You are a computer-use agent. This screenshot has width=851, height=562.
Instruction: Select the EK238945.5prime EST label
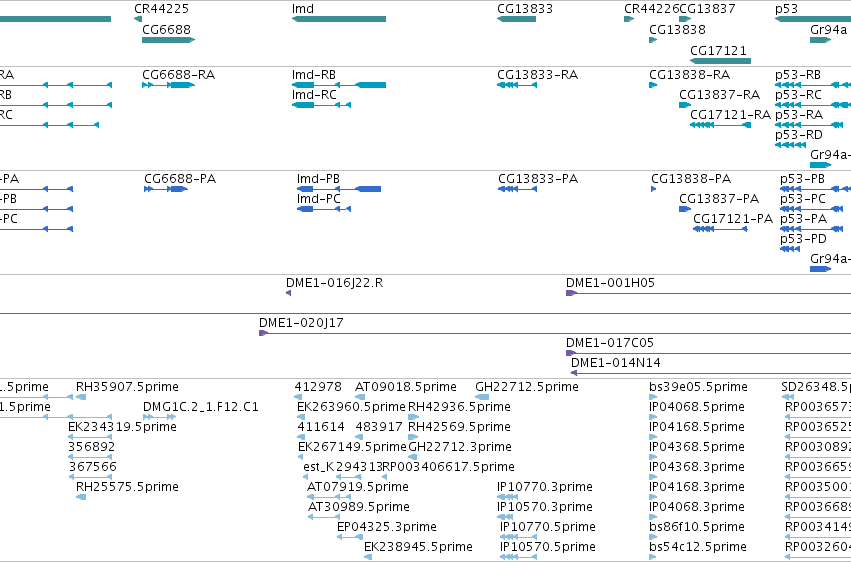tap(418, 547)
